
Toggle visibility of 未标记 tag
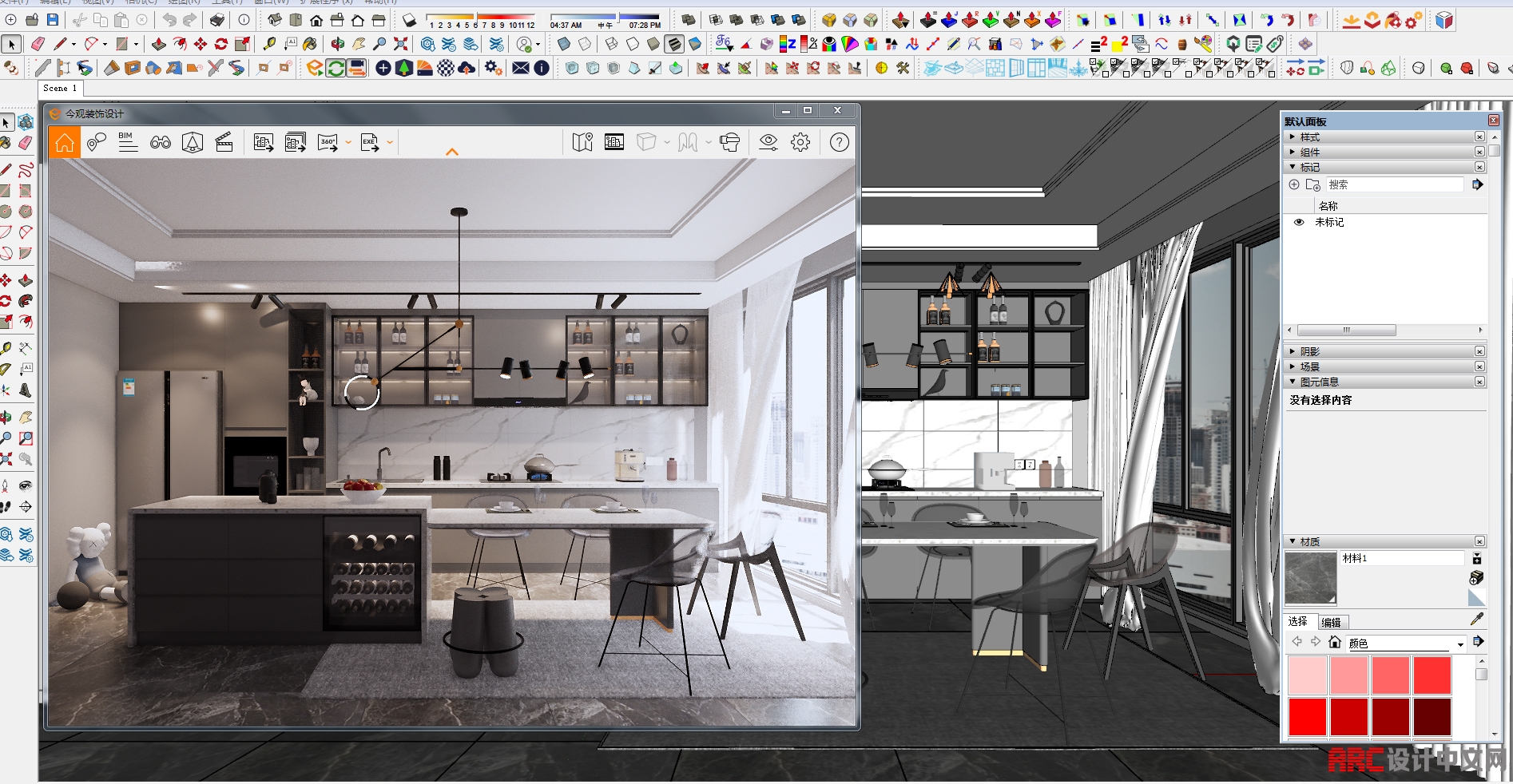point(1299,223)
